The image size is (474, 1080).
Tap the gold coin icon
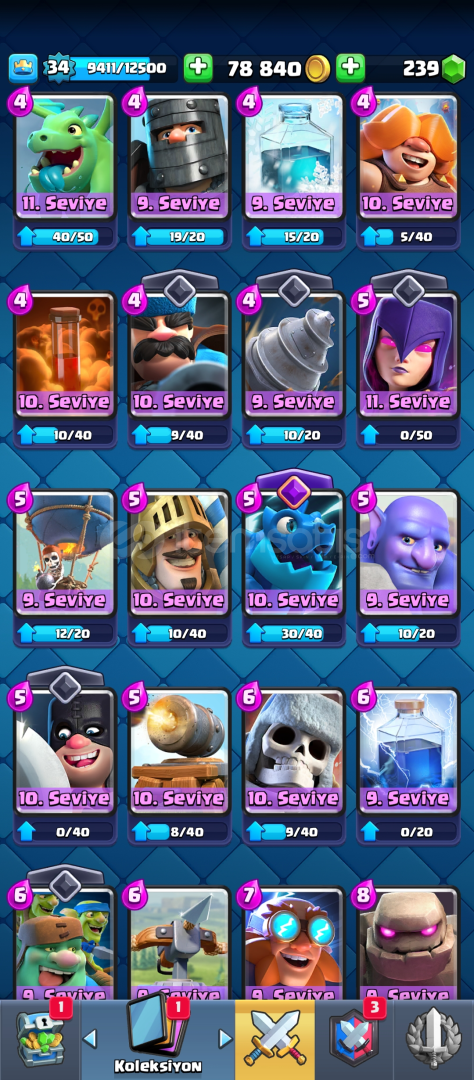[x=318, y=68]
